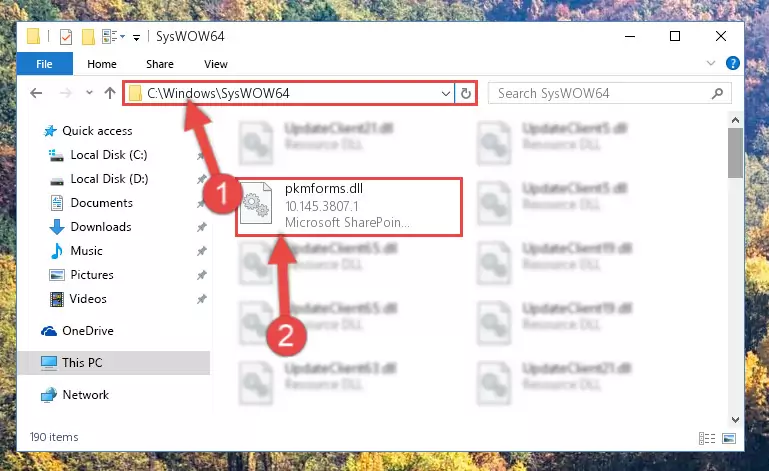
Task: Close the SysWOW64 window
Action: click(720, 36)
